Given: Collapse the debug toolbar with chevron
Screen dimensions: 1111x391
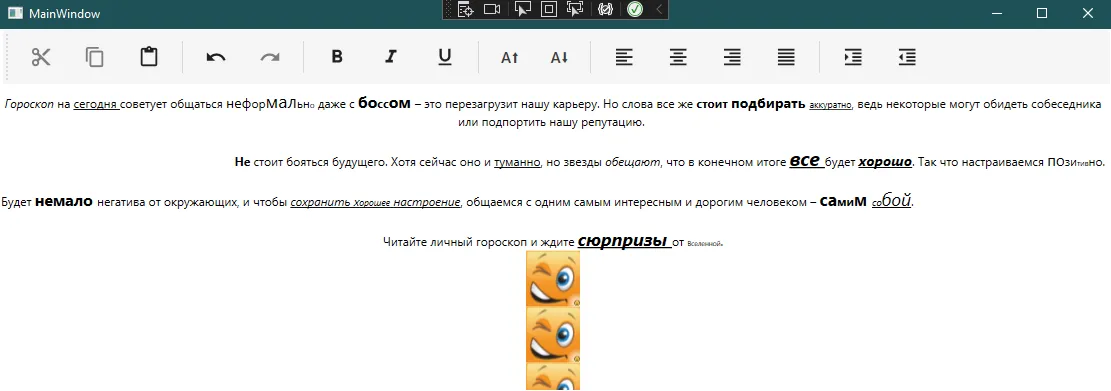Looking at the screenshot, I should [659, 9].
